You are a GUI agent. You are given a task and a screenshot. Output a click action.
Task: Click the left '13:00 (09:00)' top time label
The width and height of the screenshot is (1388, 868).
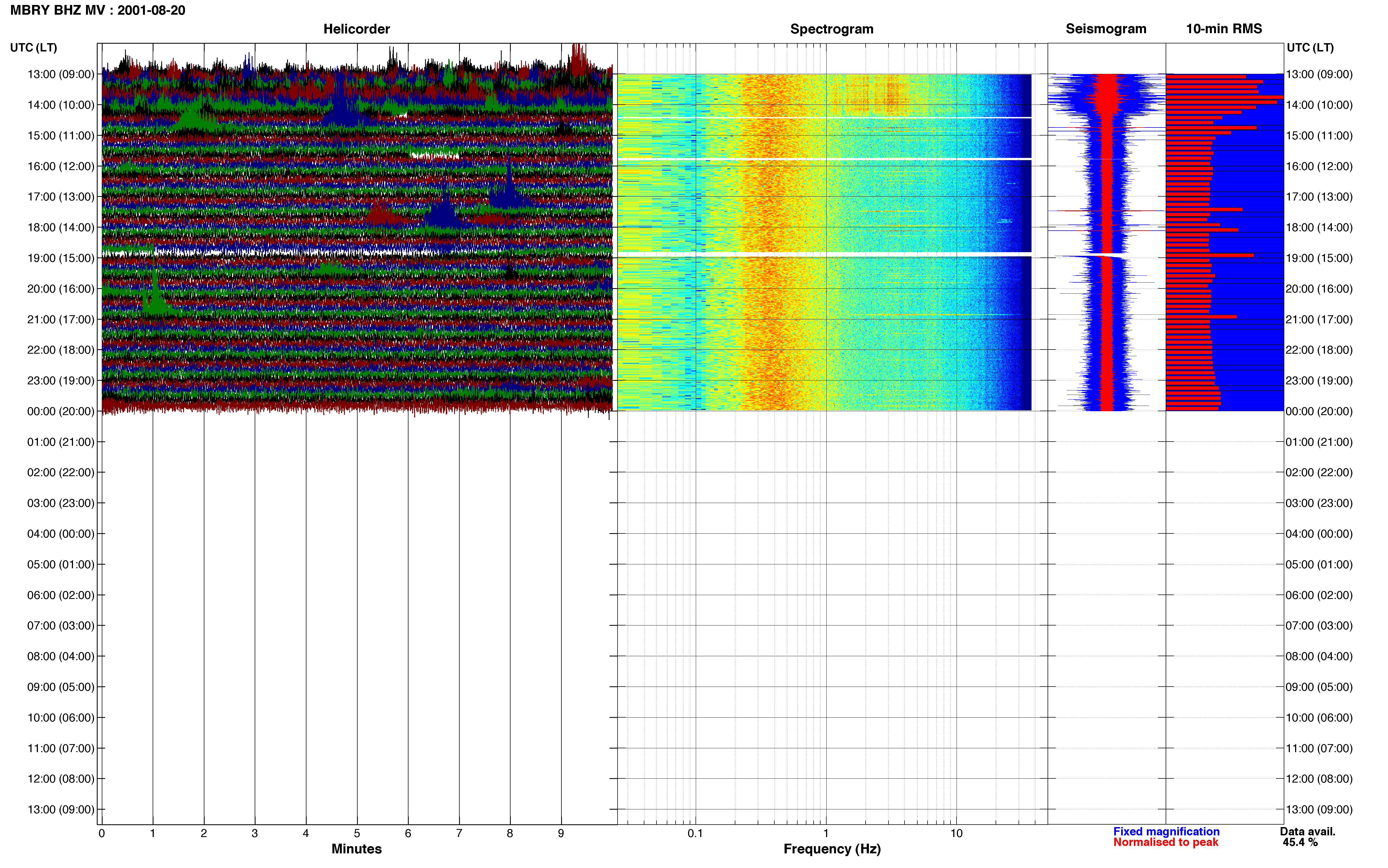[x=61, y=74]
